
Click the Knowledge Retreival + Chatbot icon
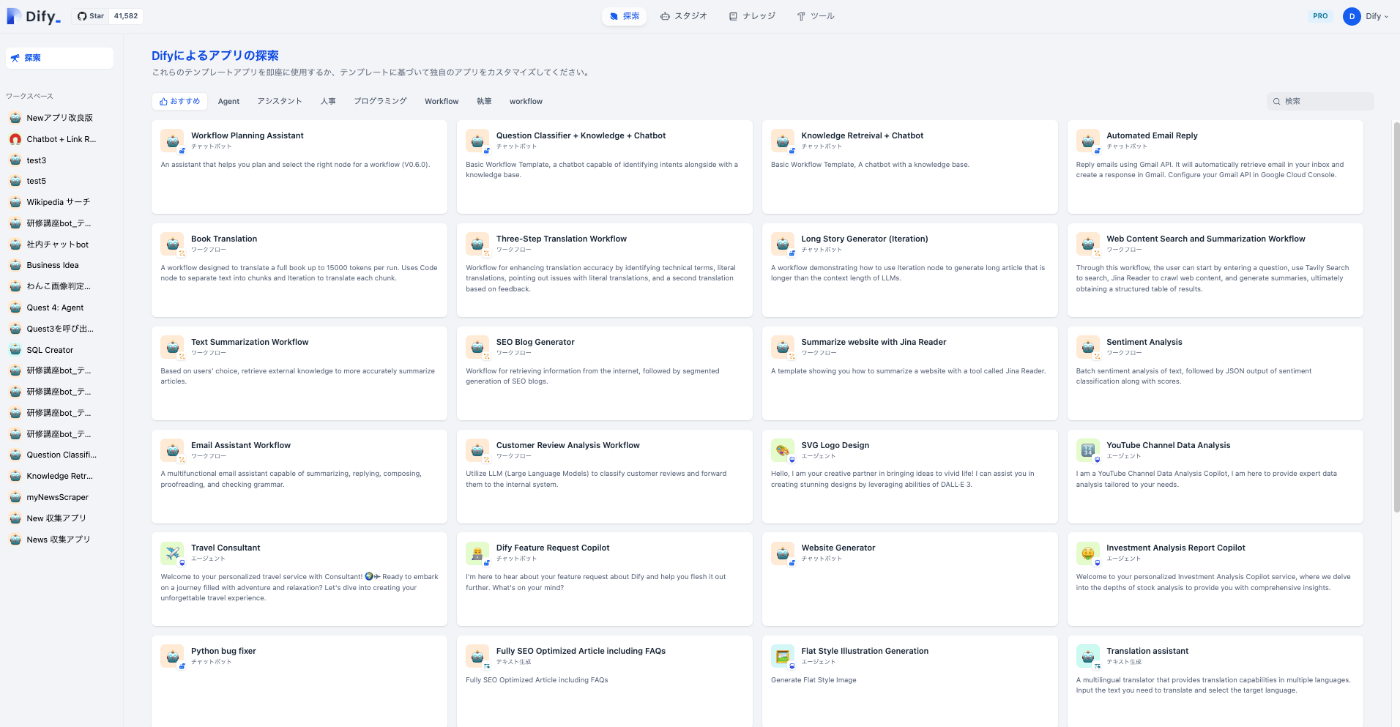(782, 141)
